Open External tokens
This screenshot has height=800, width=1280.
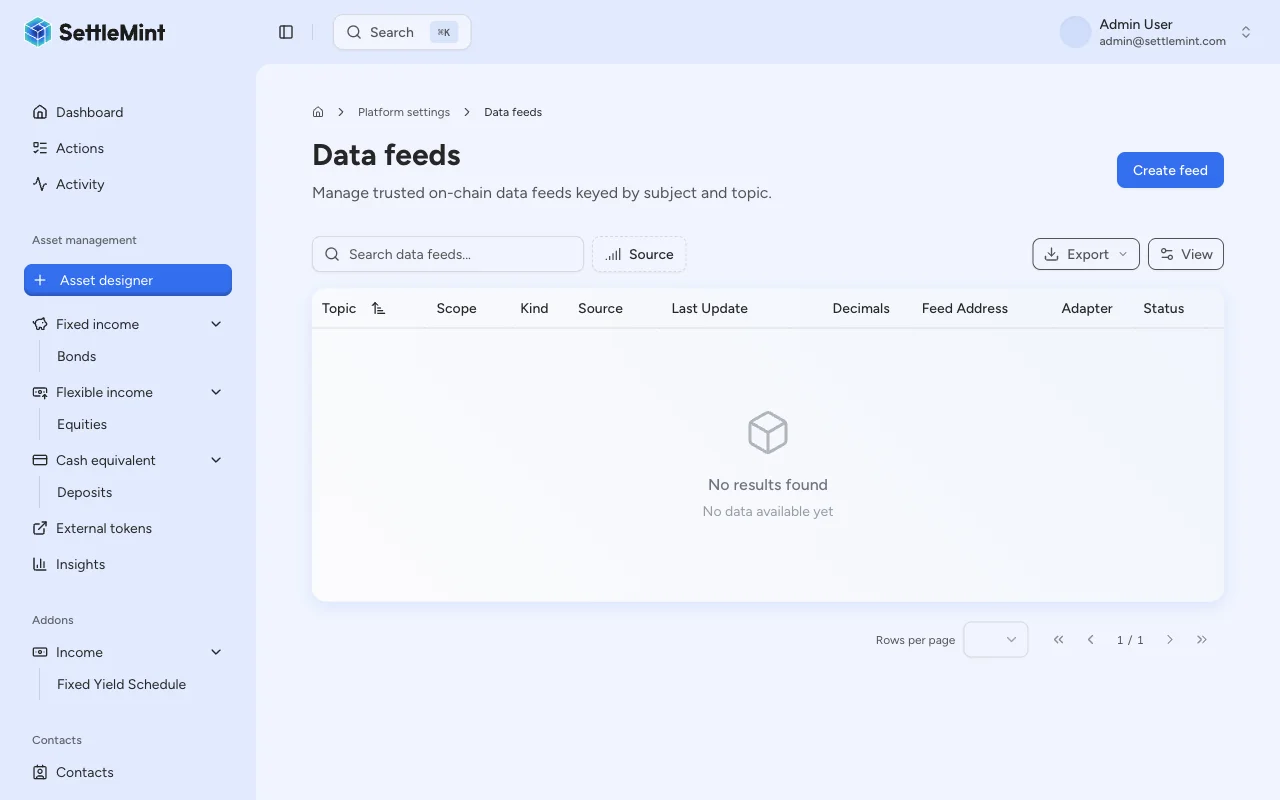tap(104, 528)
